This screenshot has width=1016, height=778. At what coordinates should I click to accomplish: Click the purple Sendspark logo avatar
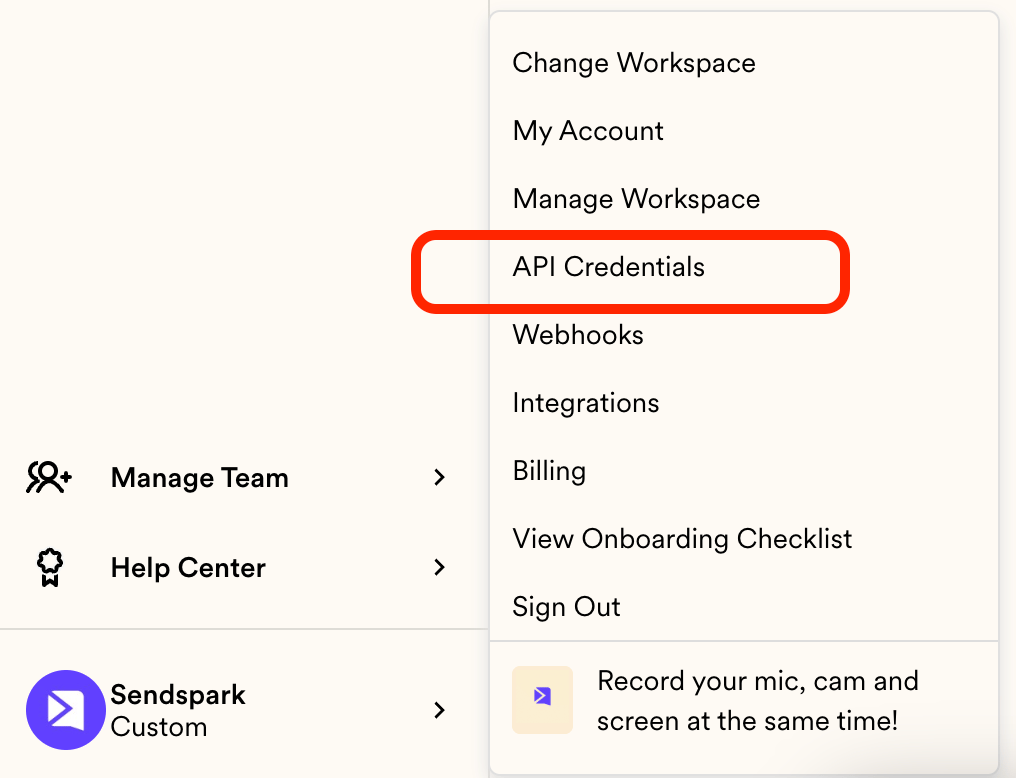tap(65, 710)
